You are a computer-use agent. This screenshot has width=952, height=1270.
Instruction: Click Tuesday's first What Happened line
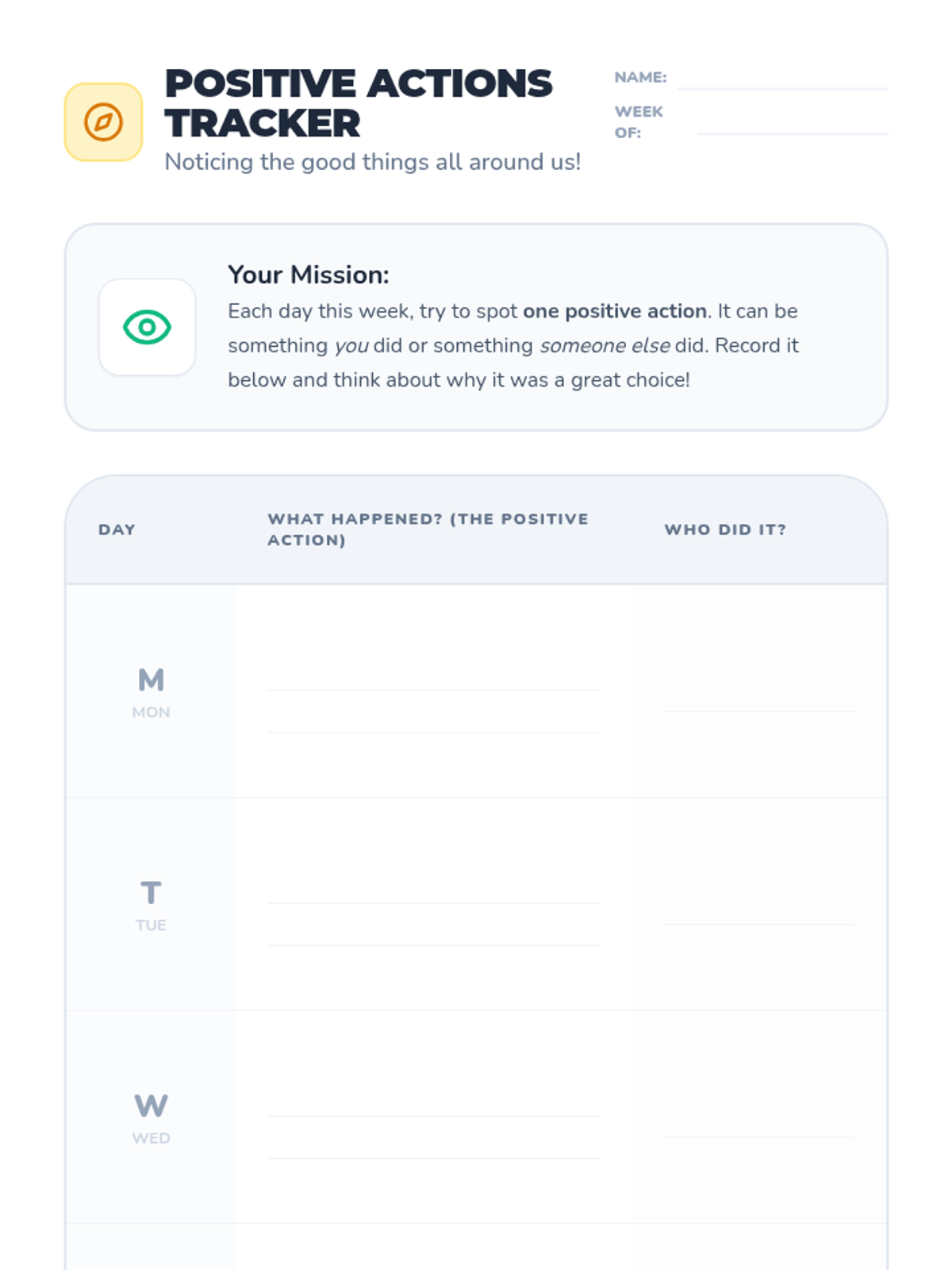pos(434,902)
